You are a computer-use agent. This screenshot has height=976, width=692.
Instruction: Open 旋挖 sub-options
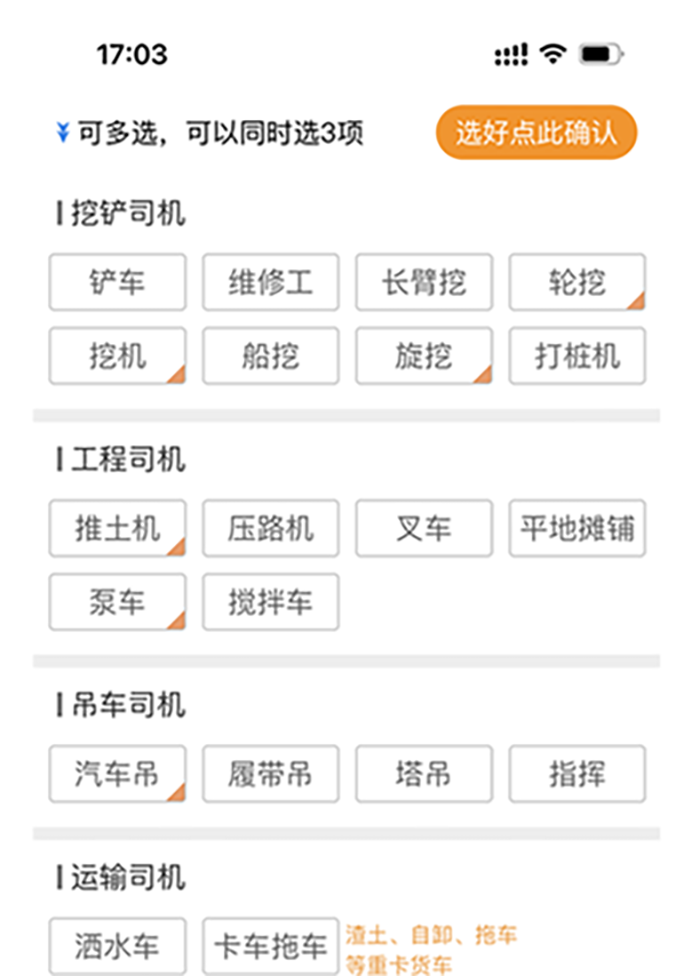(424, 356)
